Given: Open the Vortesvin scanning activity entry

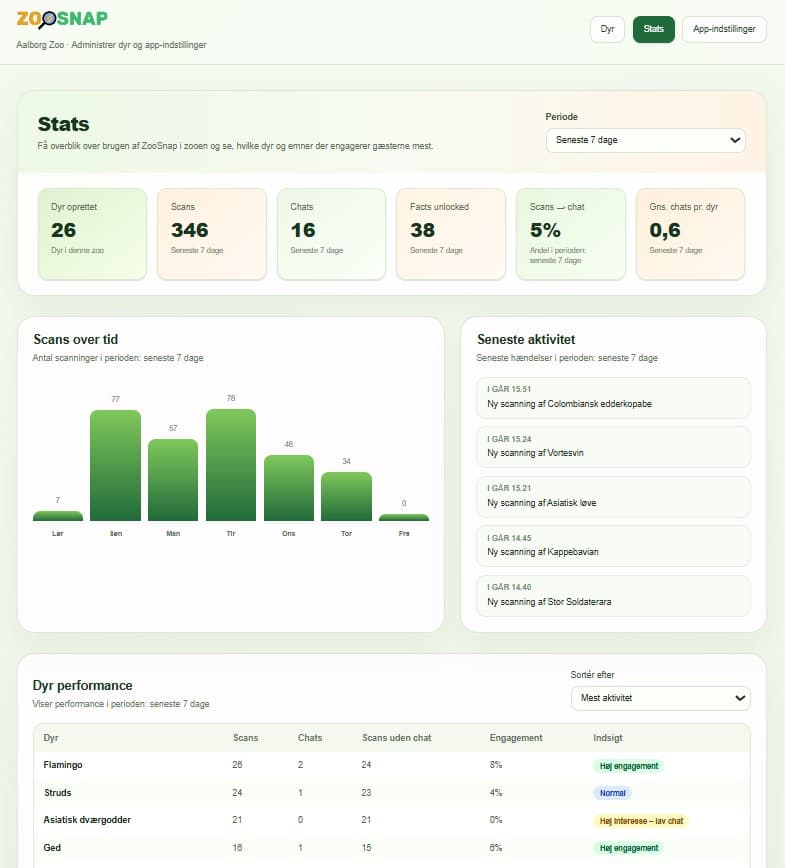Looking at the screenshot, I should 613,447.
